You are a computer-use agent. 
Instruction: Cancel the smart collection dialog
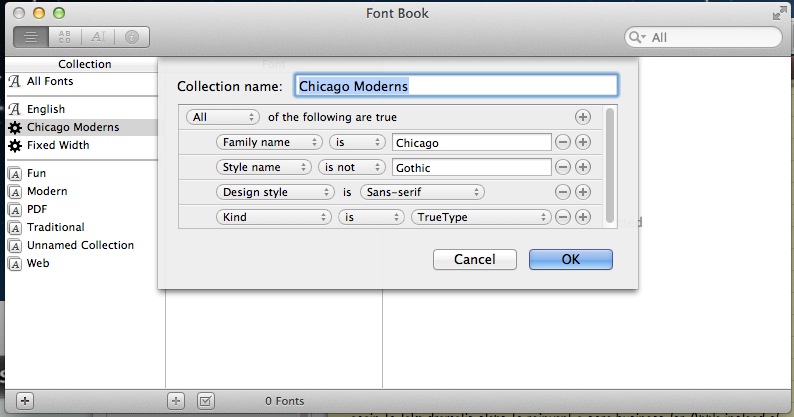[474, 259]
